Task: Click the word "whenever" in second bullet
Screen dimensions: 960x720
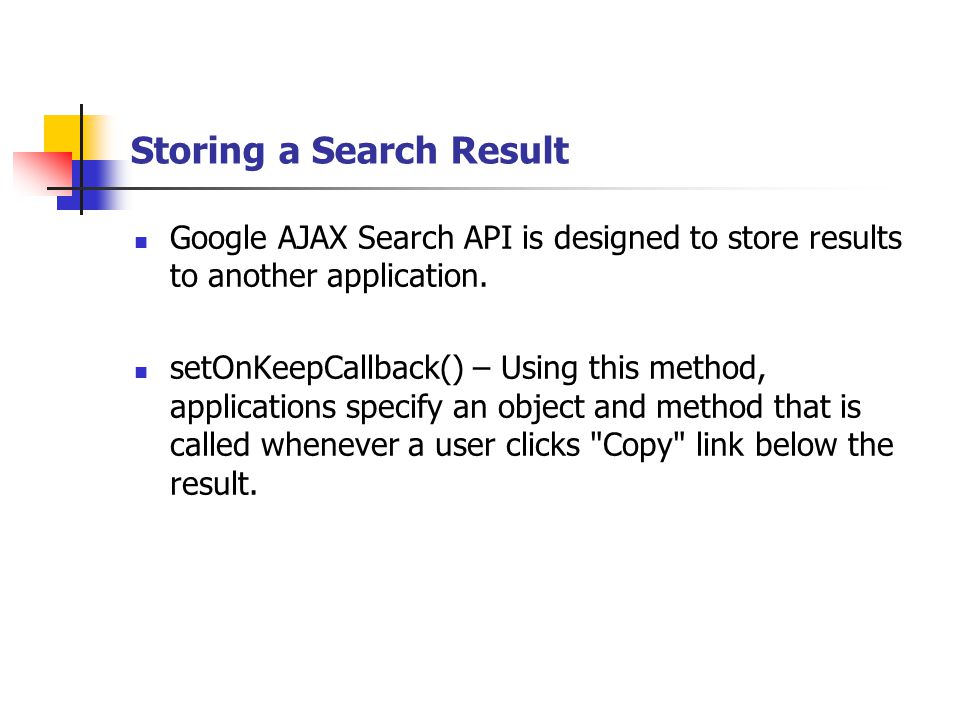Action: [x=330, y=445]
